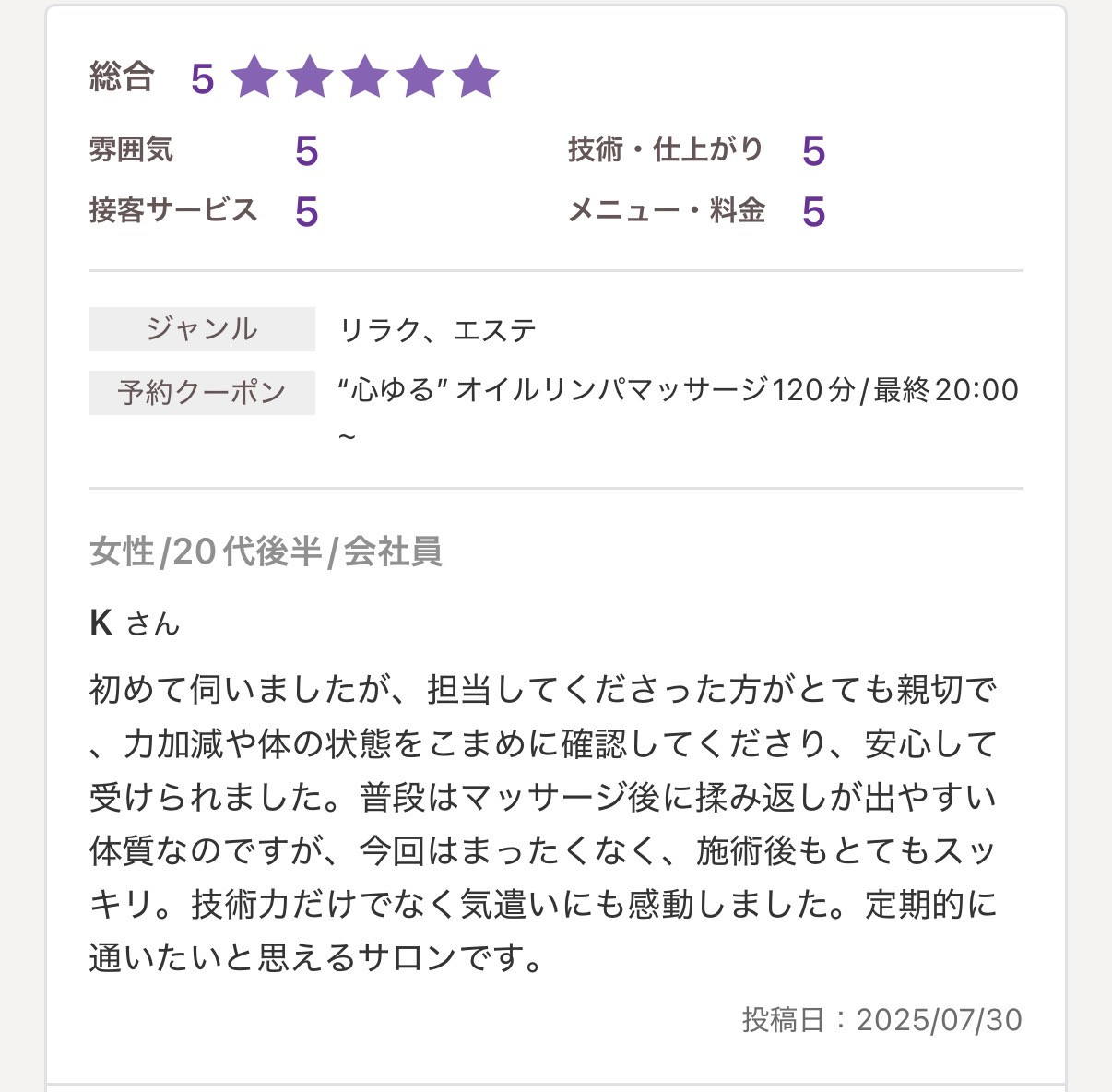Click the reviewer name K さん
Image resolution: width=1112 pixels, height=1092 pixels.
[135, 623]
